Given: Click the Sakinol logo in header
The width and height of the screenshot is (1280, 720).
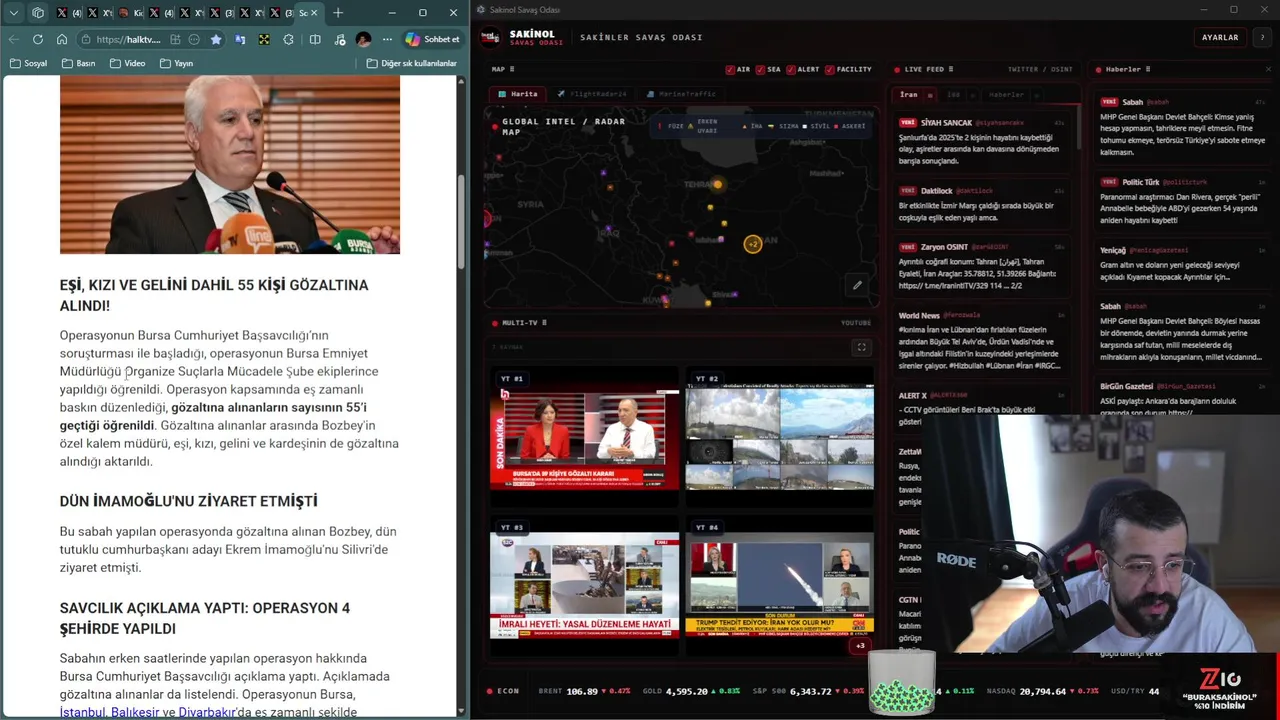Looking at the screenshot, I should pyautogui.click(x=491, y=37).
